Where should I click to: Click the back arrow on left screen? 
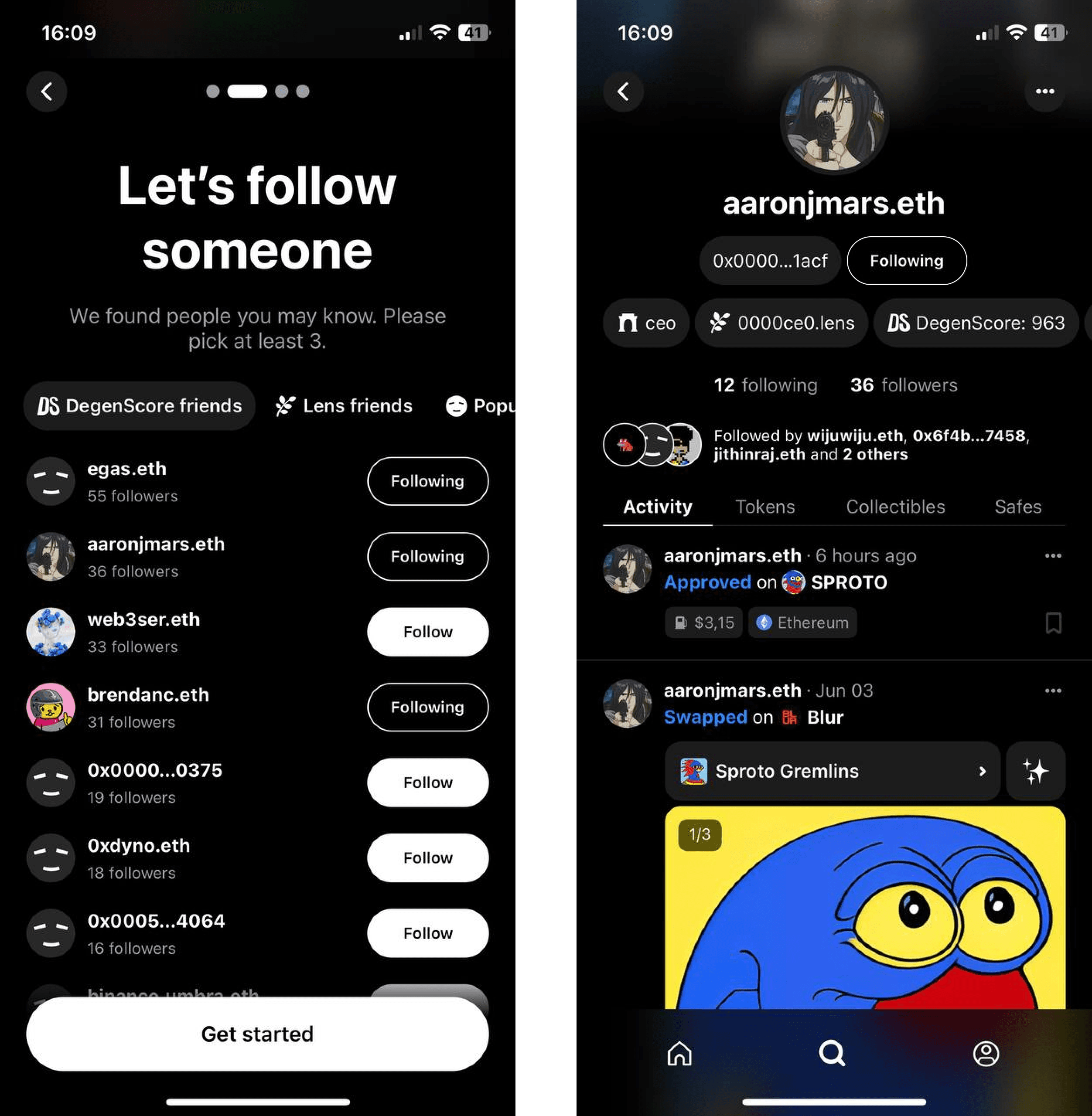(47, 91)
